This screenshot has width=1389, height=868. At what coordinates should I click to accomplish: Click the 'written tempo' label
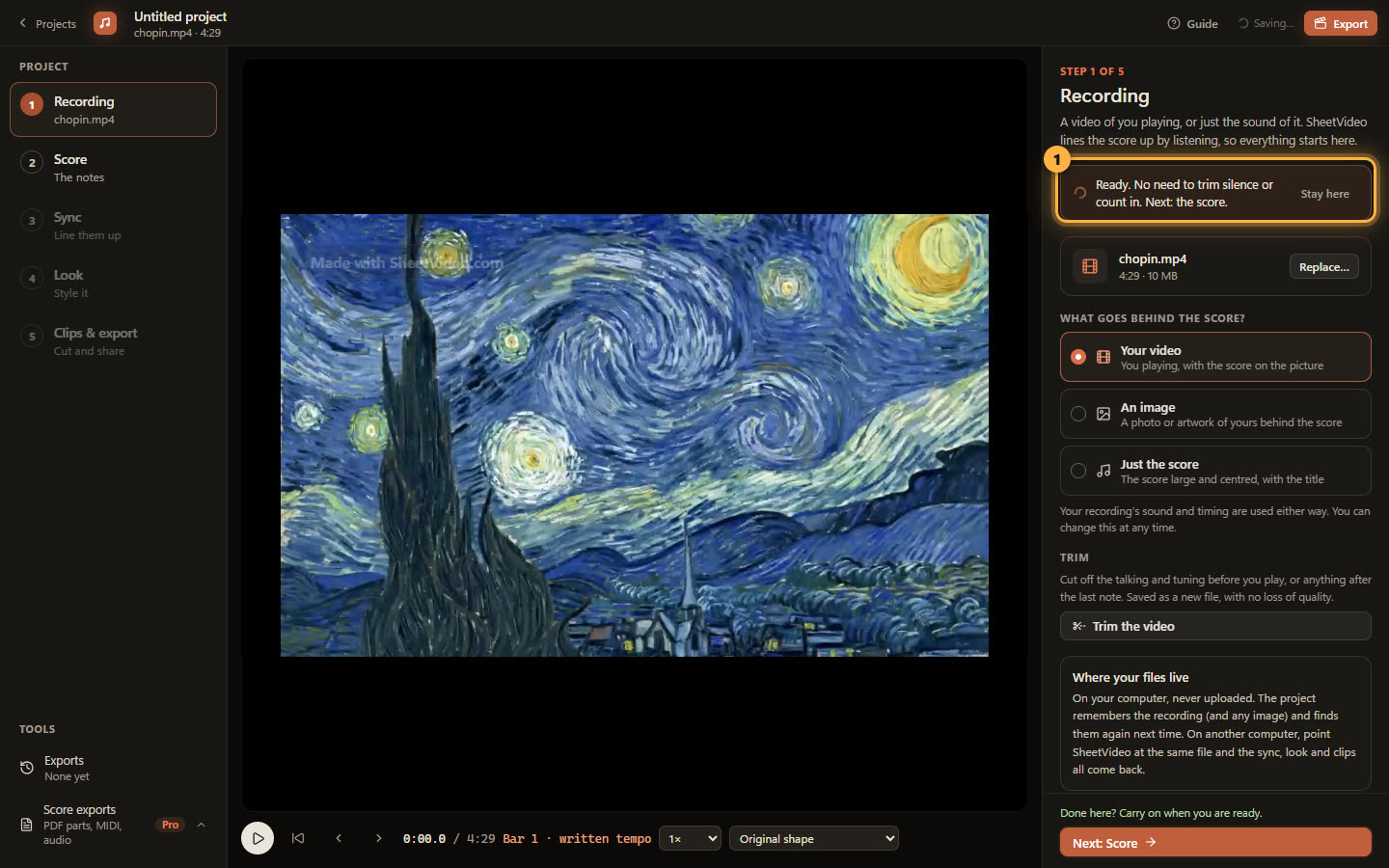point(606,839)
